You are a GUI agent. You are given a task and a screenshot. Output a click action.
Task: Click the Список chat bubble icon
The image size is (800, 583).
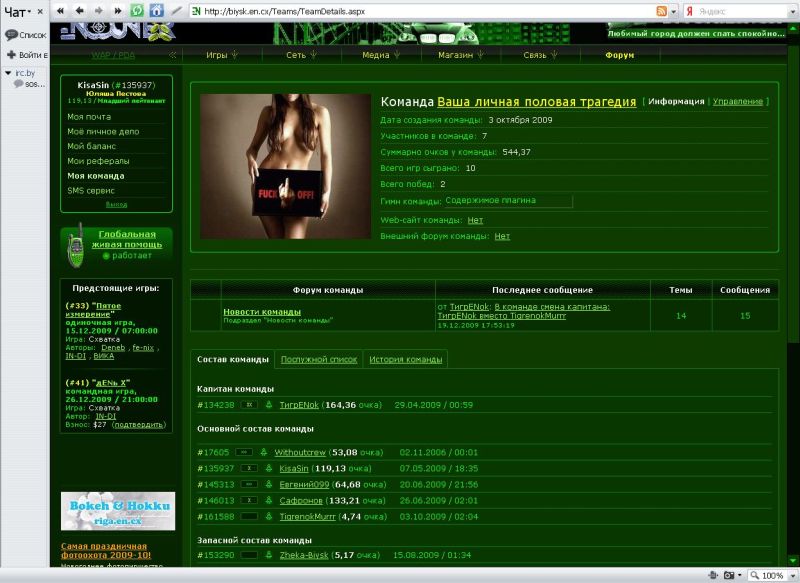pyautogui.click(x=11, y=35)
